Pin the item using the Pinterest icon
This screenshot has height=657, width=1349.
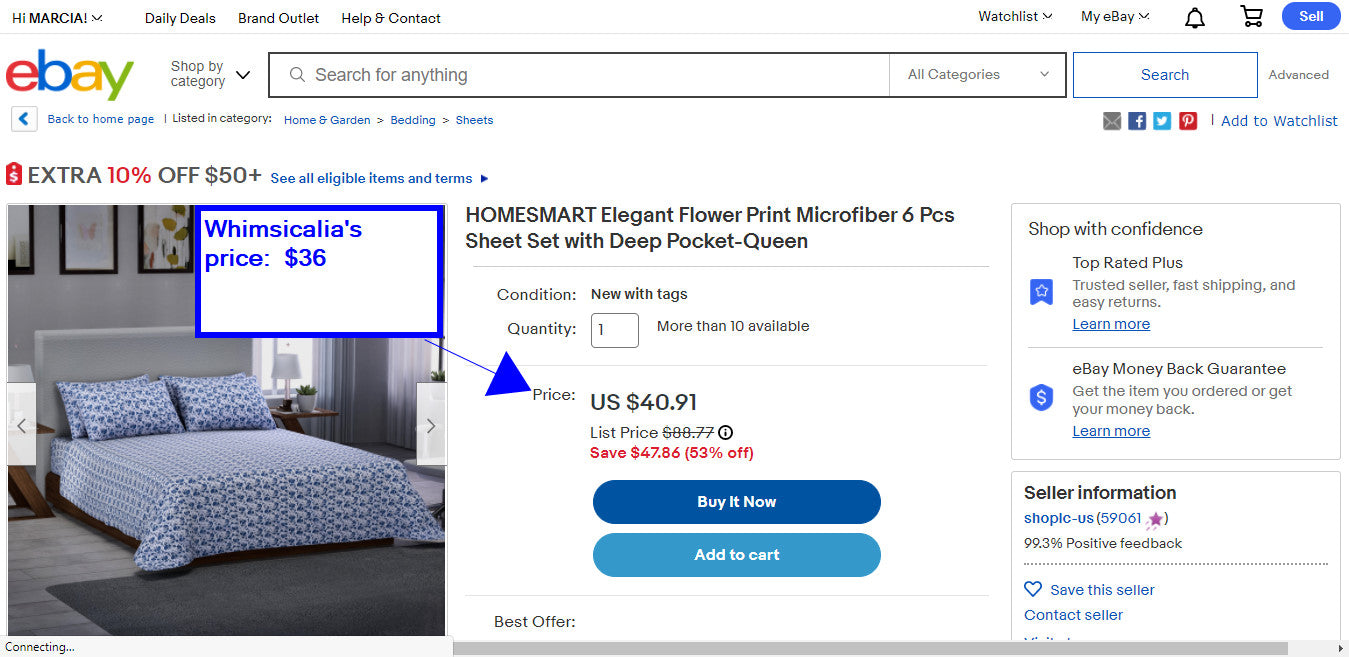pos(1187,120)
